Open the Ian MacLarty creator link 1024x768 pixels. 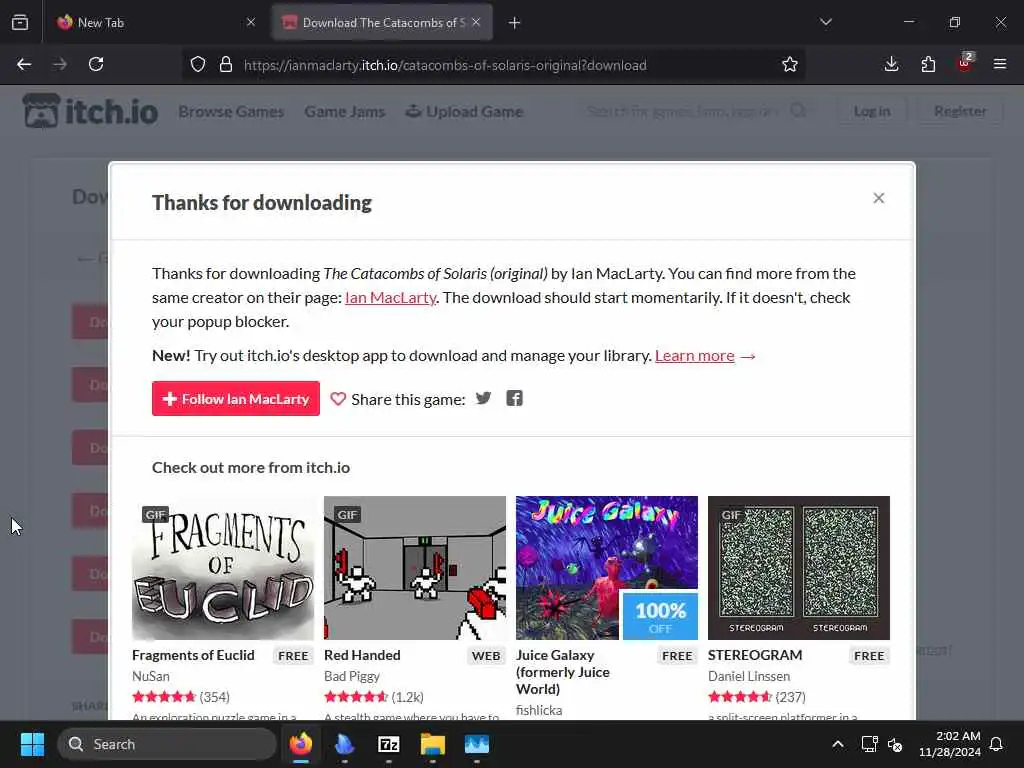pos(391,298)
